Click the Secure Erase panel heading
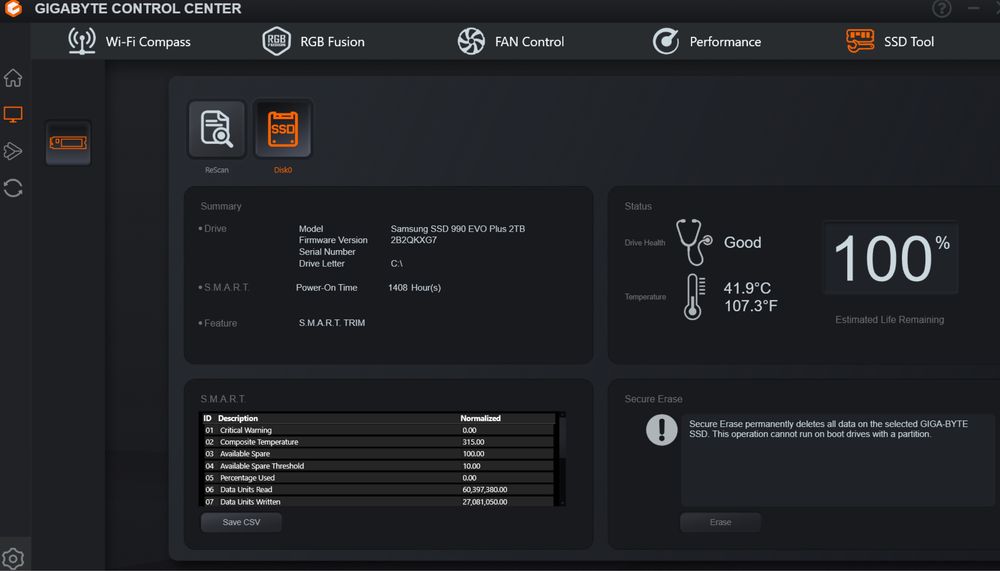This screenshot has height=571, width=1000. click(x=653, y=399)
